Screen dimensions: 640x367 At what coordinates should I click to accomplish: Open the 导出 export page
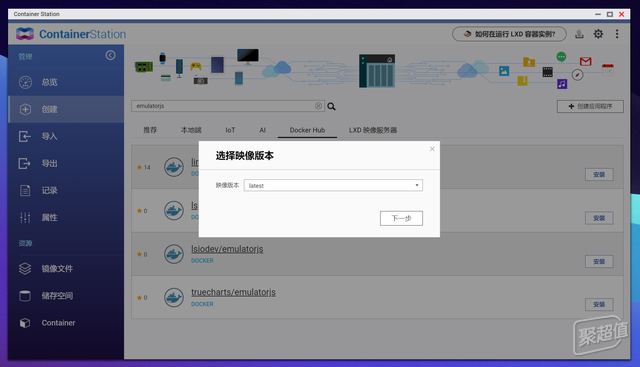click(66, 163)
